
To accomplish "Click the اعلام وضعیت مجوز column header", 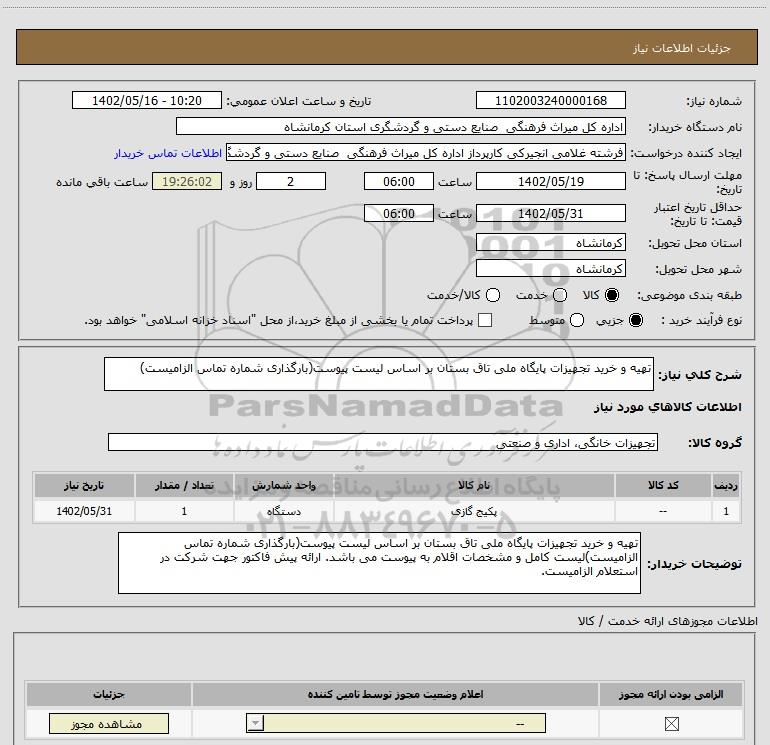I will click(x=395, y=694).
